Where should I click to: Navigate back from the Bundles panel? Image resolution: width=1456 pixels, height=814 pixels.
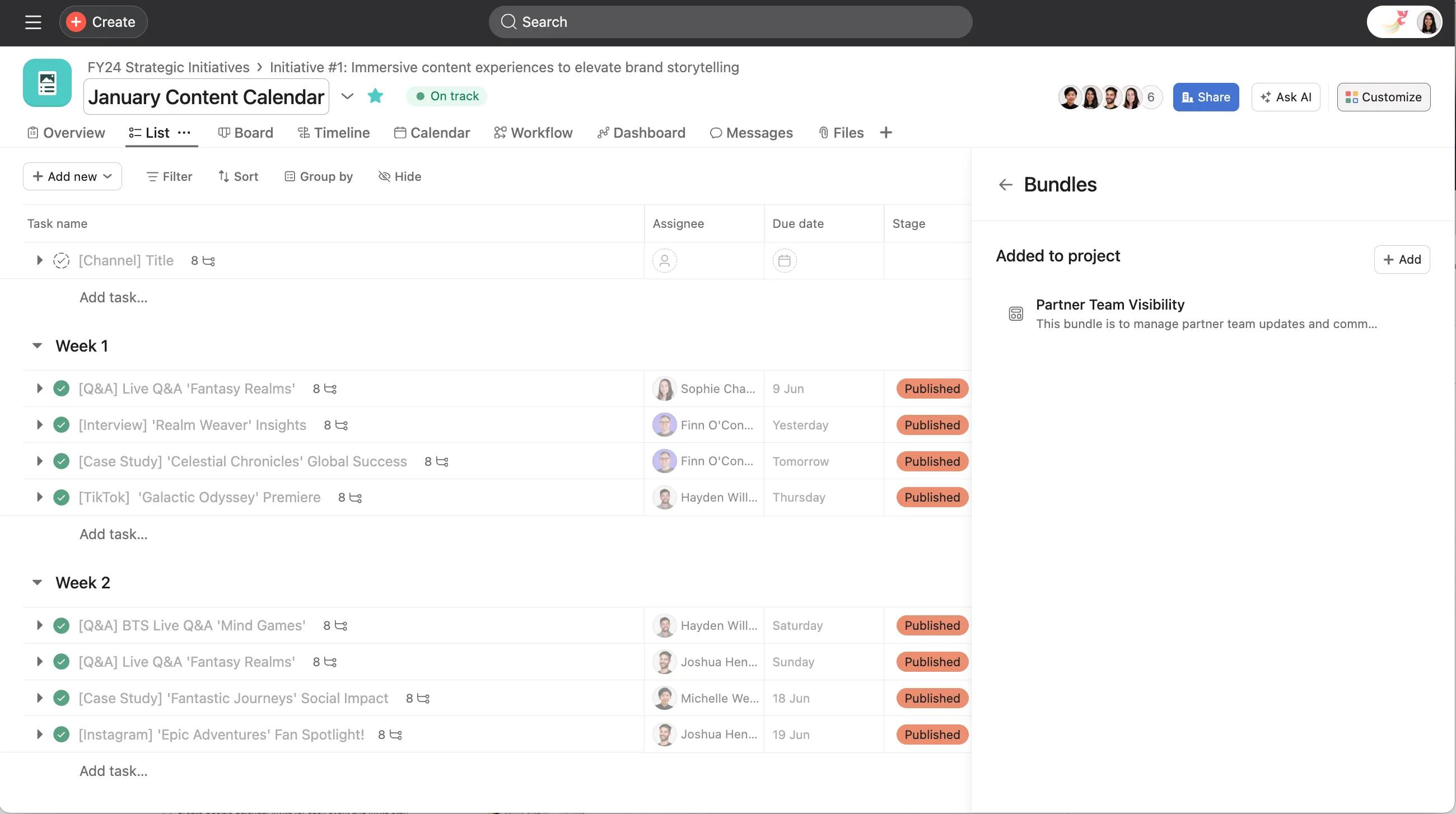1006,184
